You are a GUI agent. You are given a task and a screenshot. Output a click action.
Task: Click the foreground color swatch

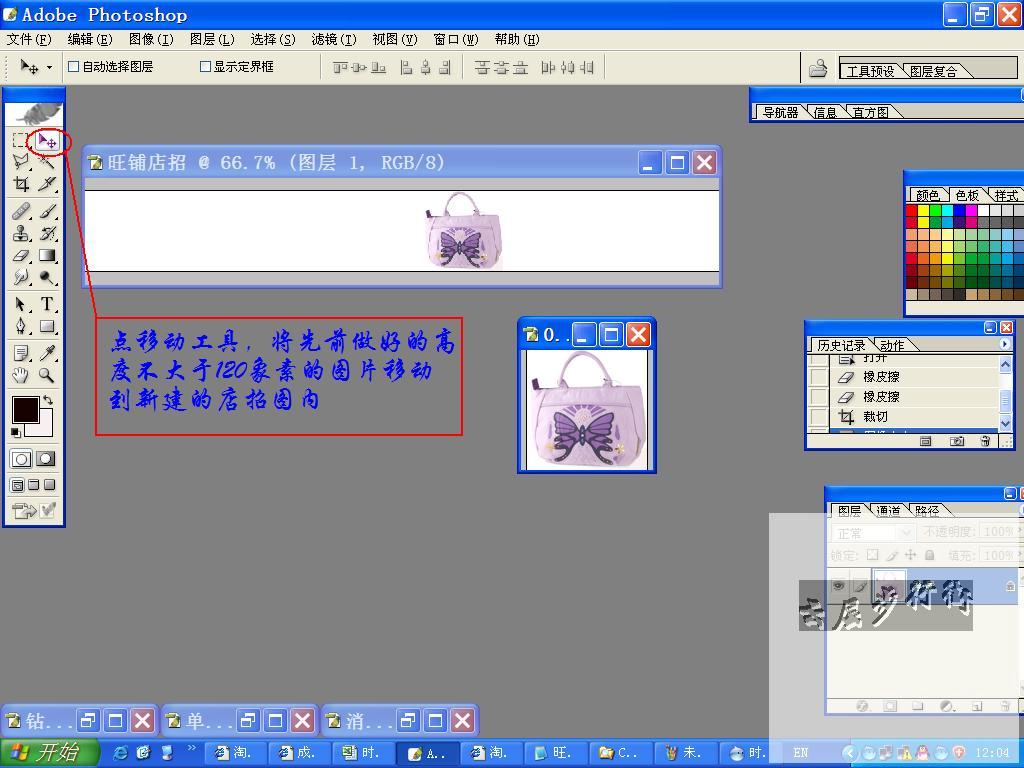[25, 409]
